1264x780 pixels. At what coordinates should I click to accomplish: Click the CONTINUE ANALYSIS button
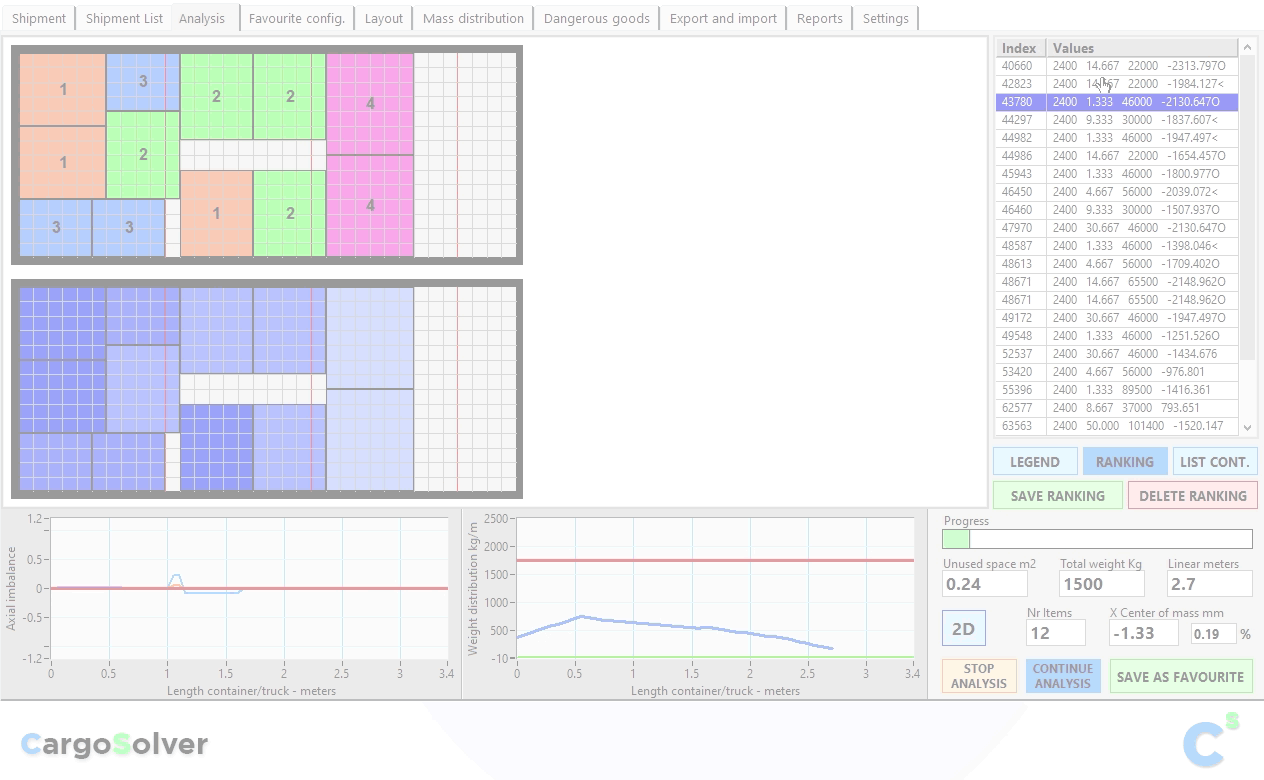click(x=1062, y=676)
